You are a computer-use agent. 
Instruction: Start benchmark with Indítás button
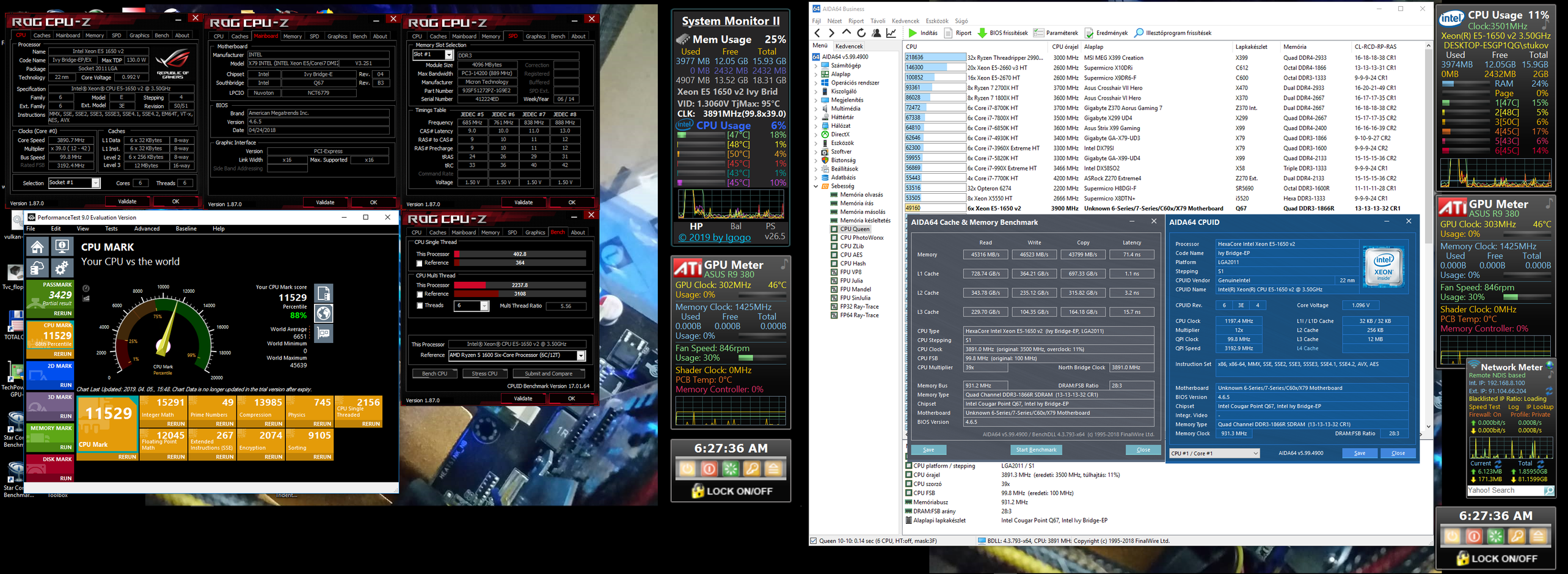coord(922,33)
